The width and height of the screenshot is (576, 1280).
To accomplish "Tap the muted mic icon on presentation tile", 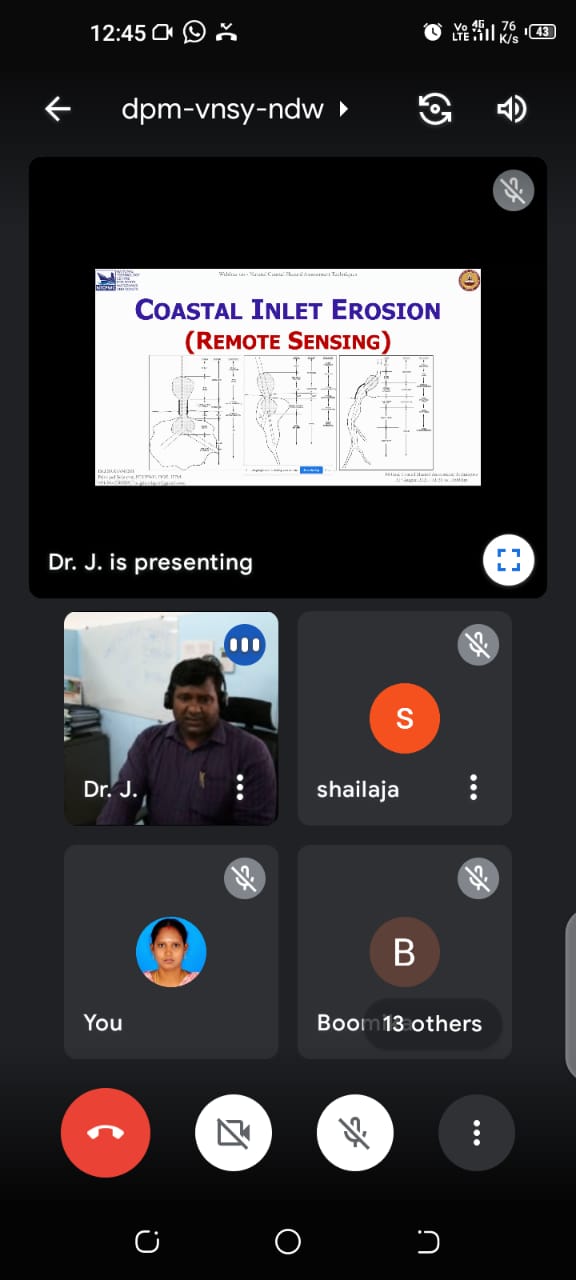I will click(513, 189).
